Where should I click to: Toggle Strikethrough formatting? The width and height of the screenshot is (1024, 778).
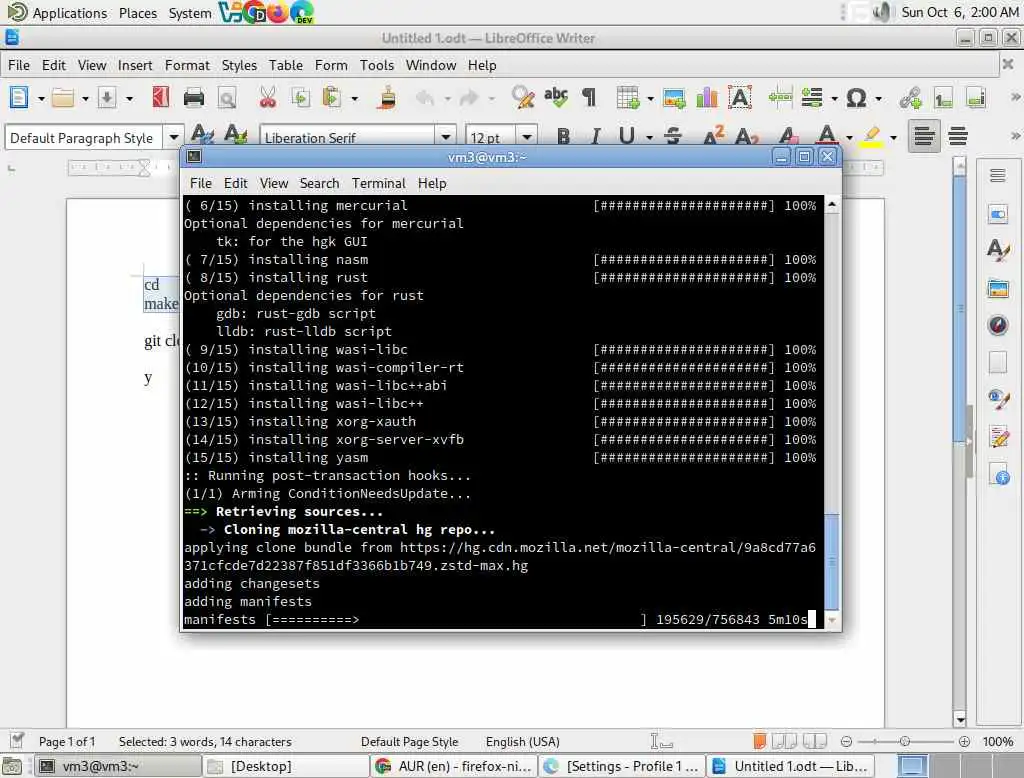673,137
